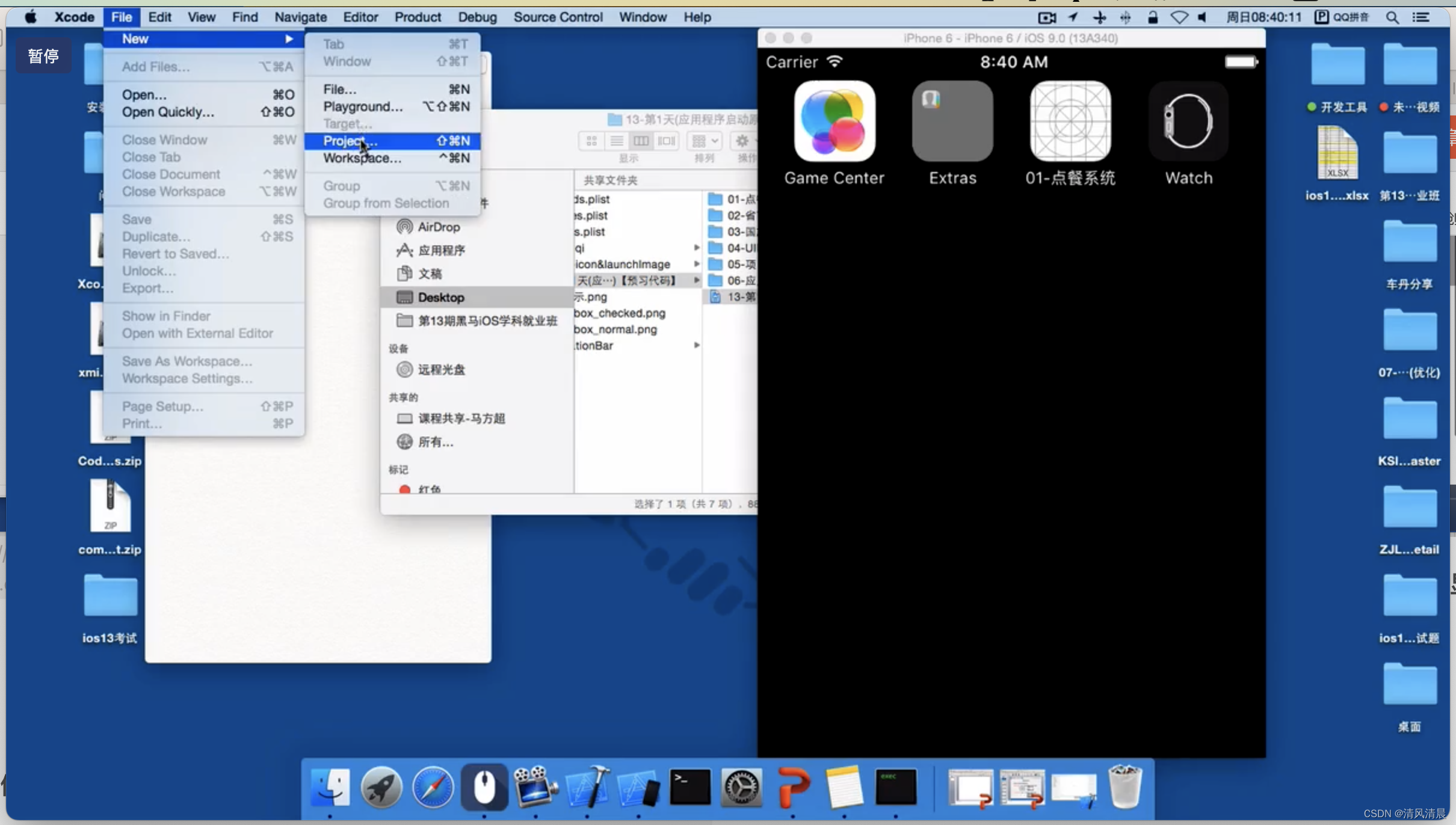Click the Finder icon in the Dock

pyautogui.click(x=330, y=787)
